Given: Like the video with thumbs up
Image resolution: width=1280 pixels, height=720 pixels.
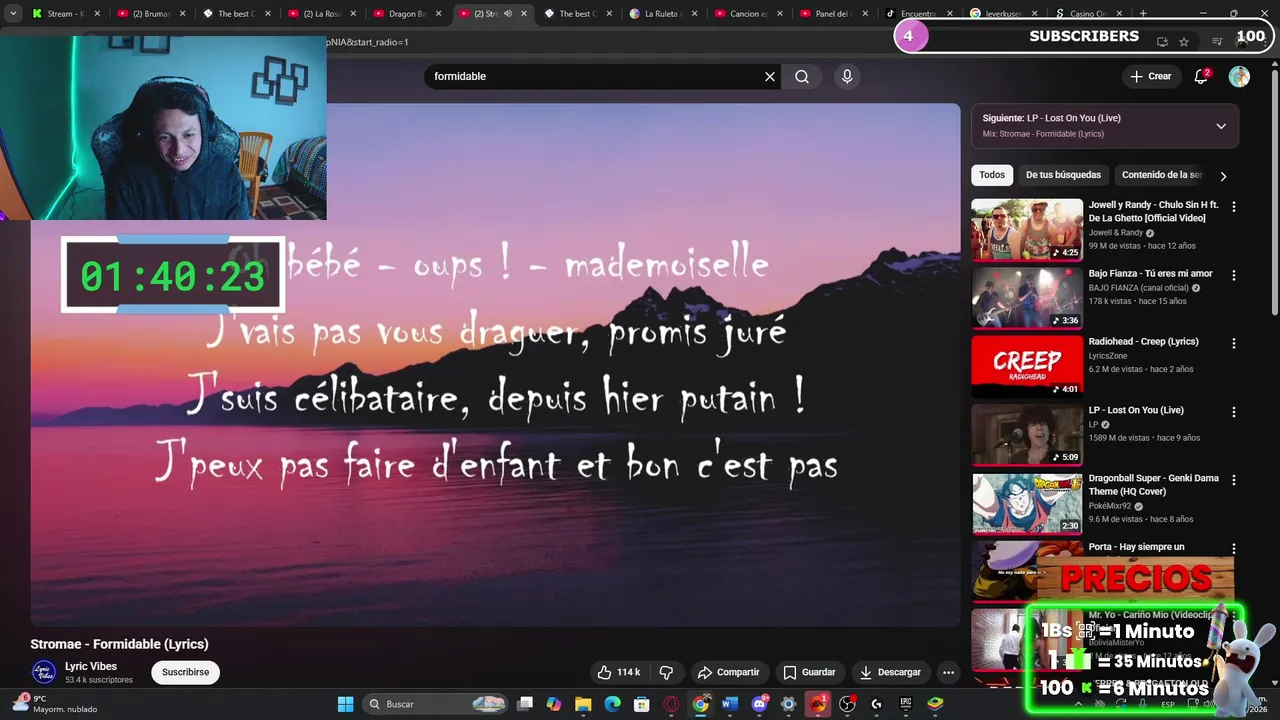Looking at the screenshot, I should 619,672.
